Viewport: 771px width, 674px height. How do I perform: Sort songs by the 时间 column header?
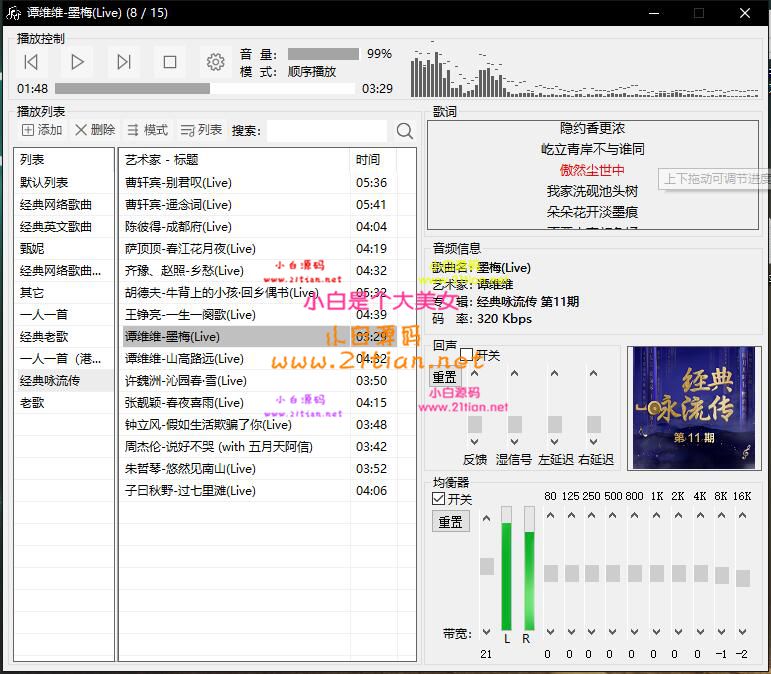[x=368, y=160]
